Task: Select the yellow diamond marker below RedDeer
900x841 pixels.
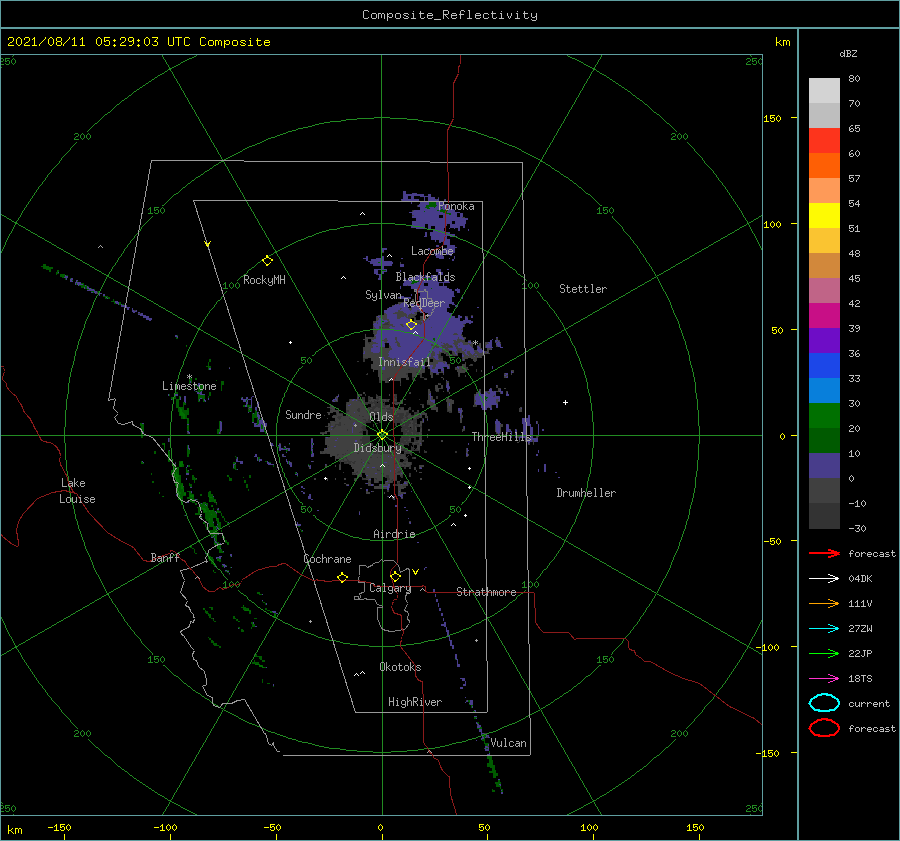Action: [x=411, y=325]
